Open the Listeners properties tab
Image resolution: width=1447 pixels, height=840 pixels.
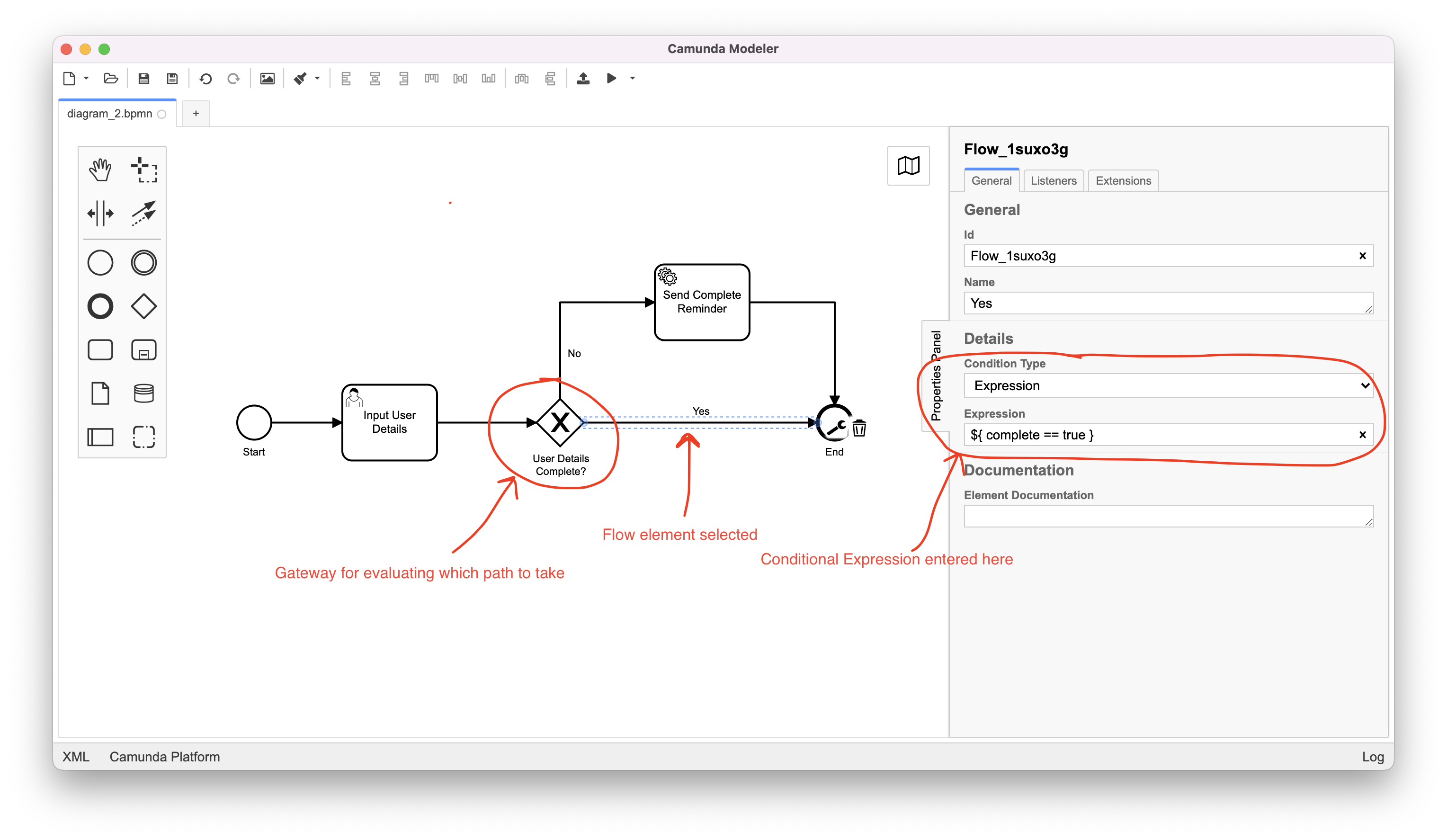click(1053, 181)
